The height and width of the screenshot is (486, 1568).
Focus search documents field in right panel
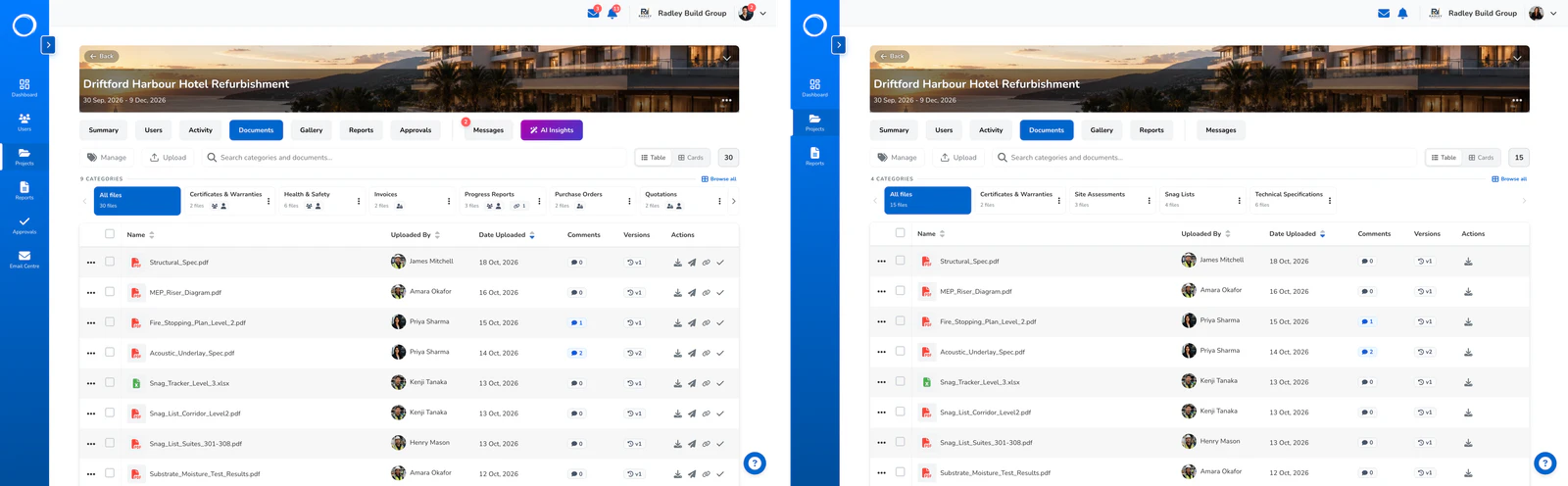1205,157
